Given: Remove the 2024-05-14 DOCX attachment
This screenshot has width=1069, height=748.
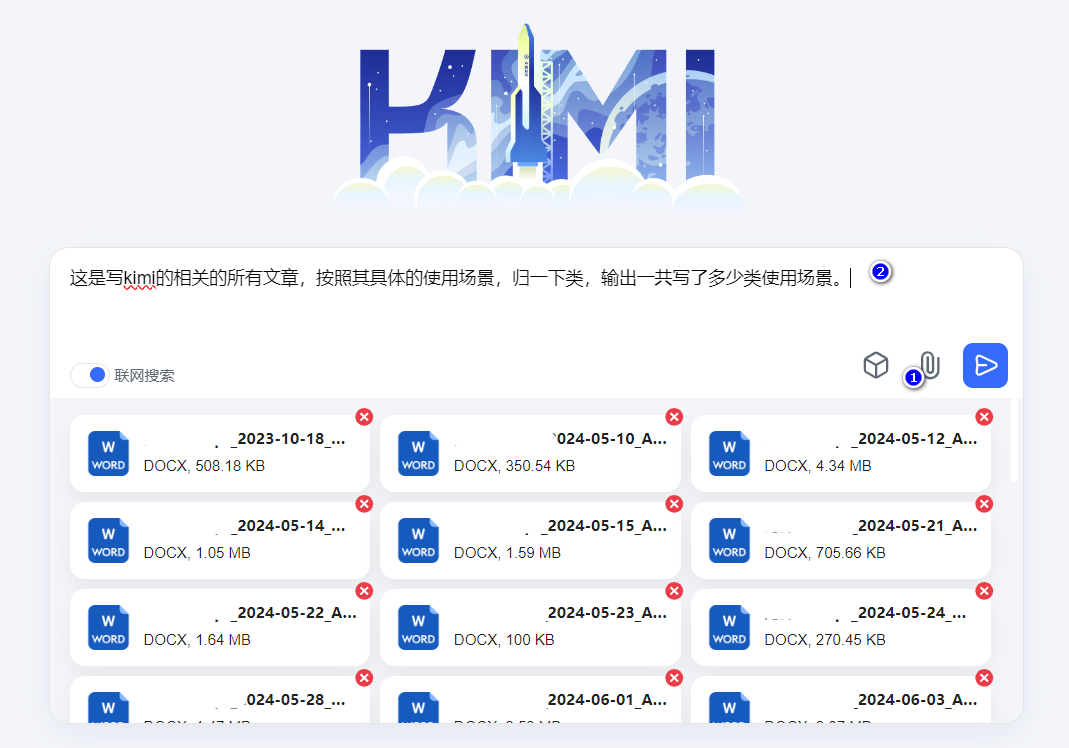Looking at the screenshot, I should [365, 504].
